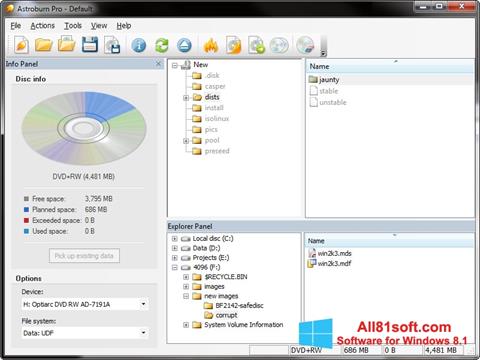Expand the pool folder node
The height and width of the screenshot is (360, 480).
[x=186, y=141]
